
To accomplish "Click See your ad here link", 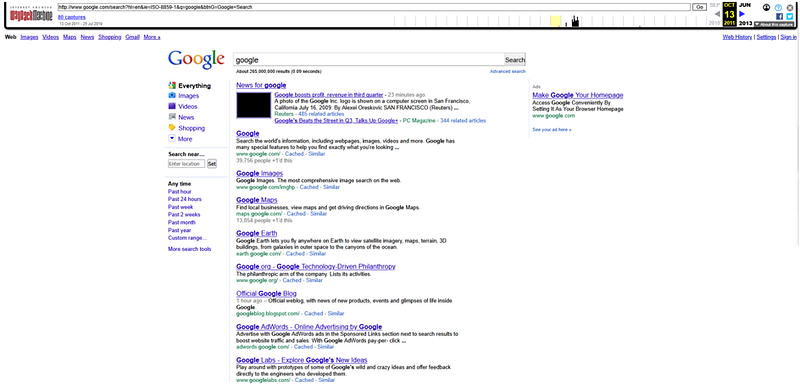I will (x=552, y=130).
